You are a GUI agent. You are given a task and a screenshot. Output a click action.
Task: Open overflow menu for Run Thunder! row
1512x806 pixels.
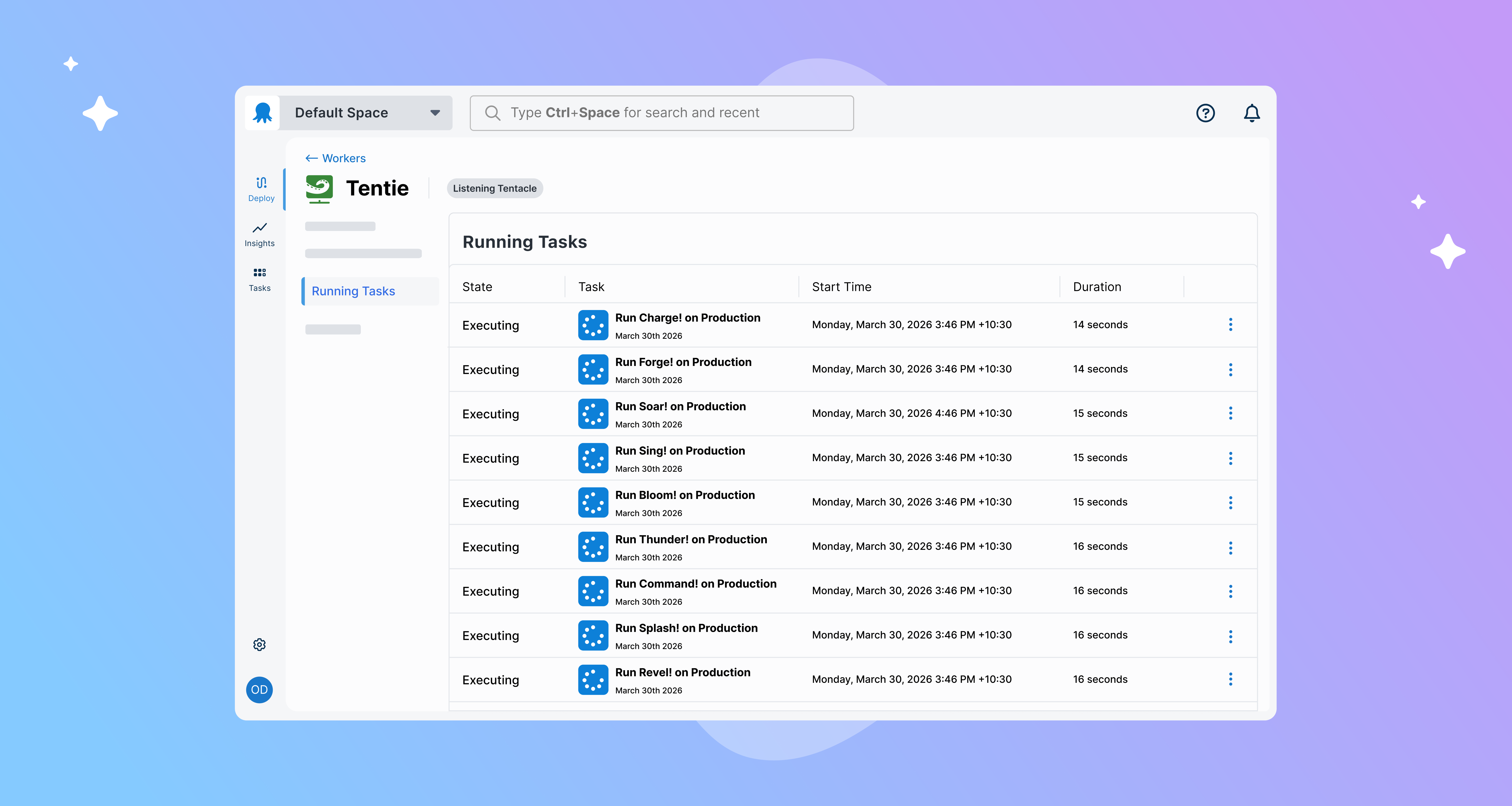click(1230, 547)
